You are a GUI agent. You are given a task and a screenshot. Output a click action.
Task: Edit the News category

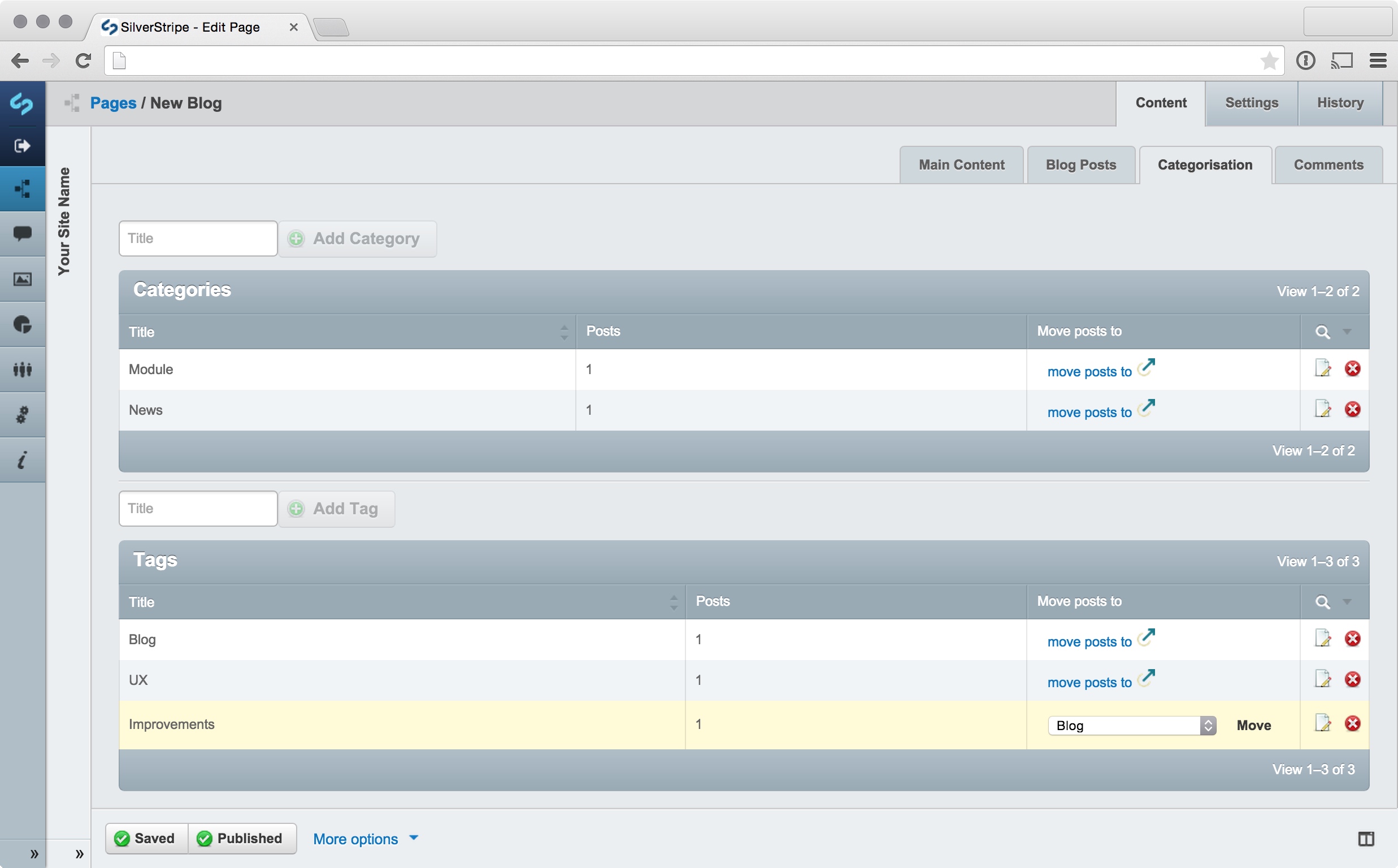pos(1322,409)
